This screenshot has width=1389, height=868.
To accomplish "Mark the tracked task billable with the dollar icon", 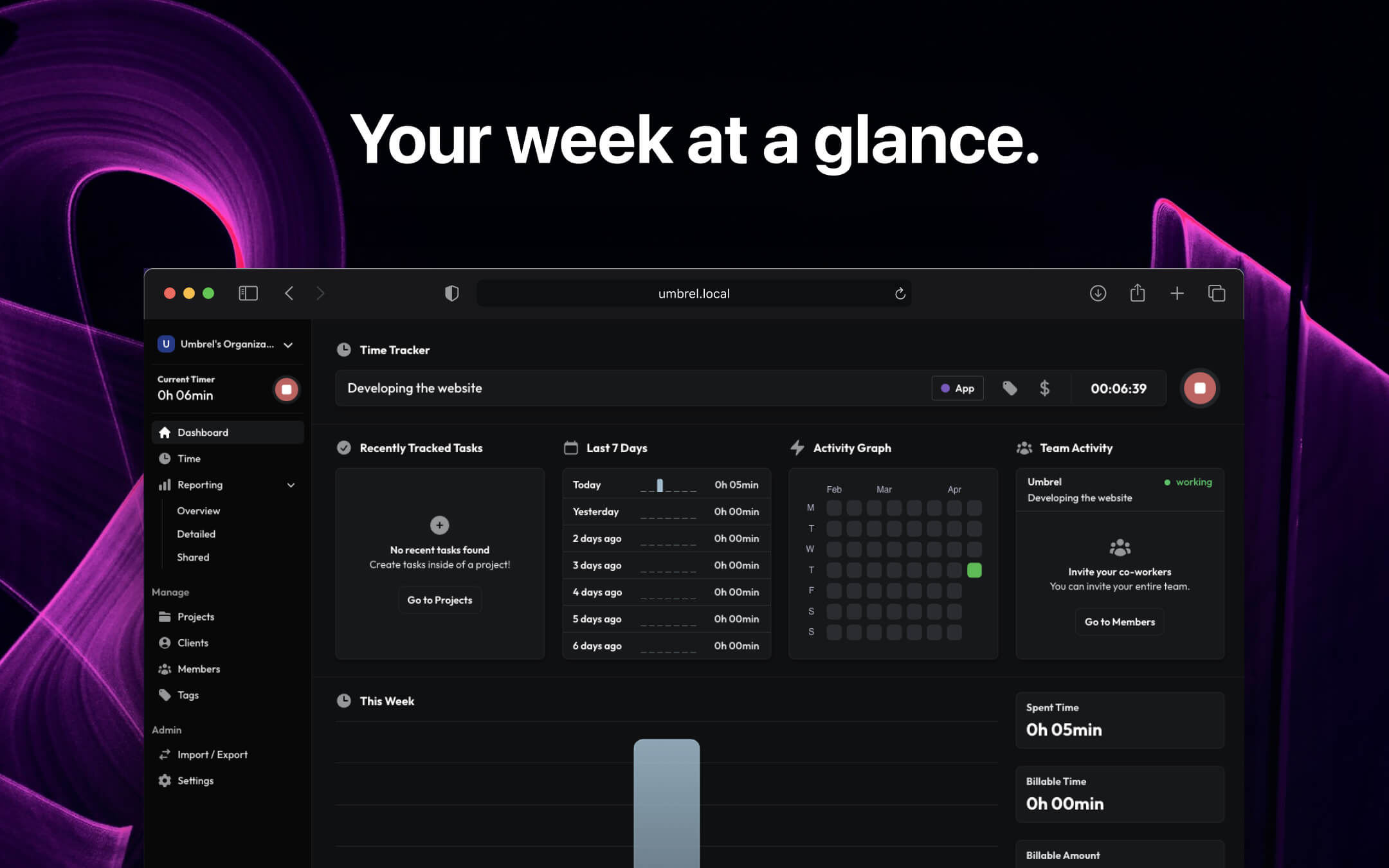I will tap(1045, 388).
